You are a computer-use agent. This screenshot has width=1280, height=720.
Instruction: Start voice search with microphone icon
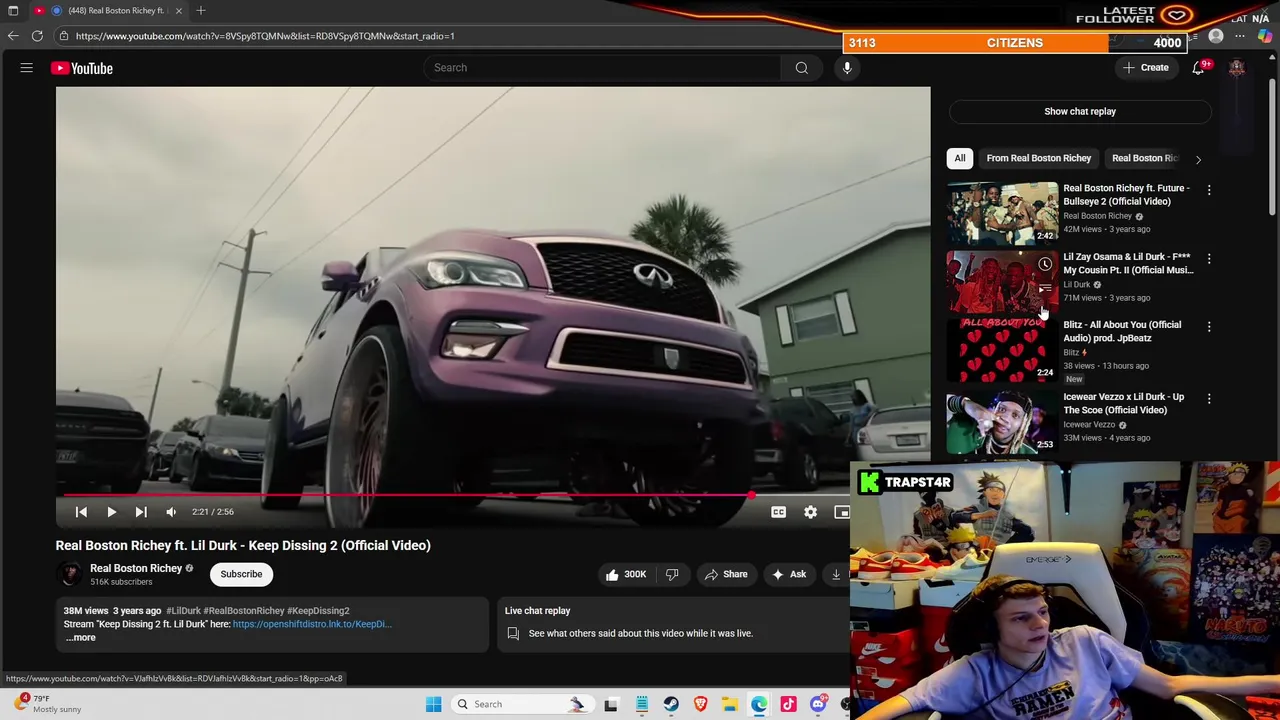pos(847,68)
